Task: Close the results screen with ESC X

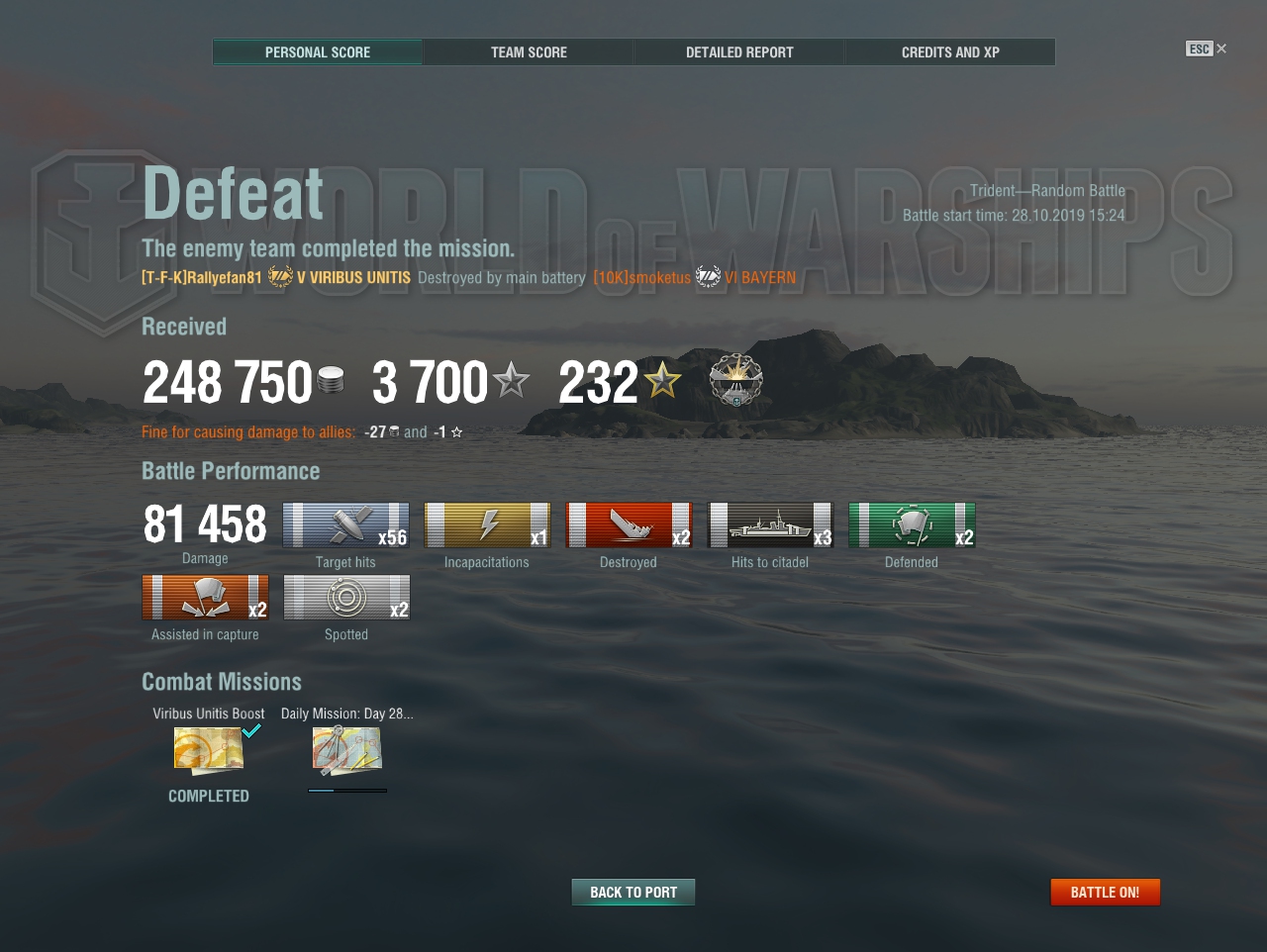Action: (1207, 48)
